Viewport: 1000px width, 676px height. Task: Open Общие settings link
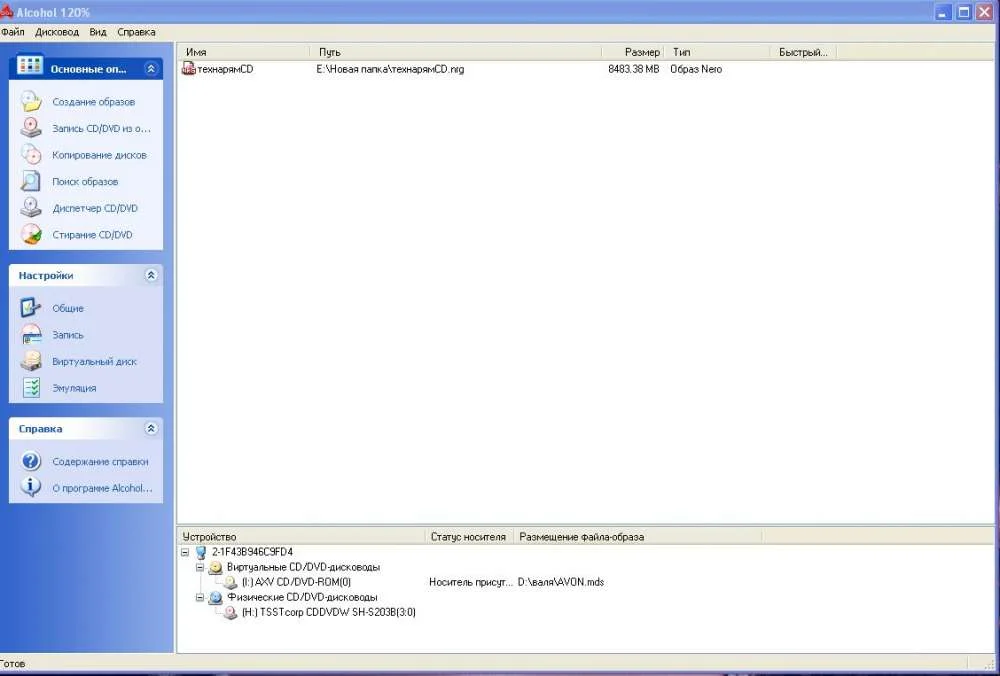(68, 309)
